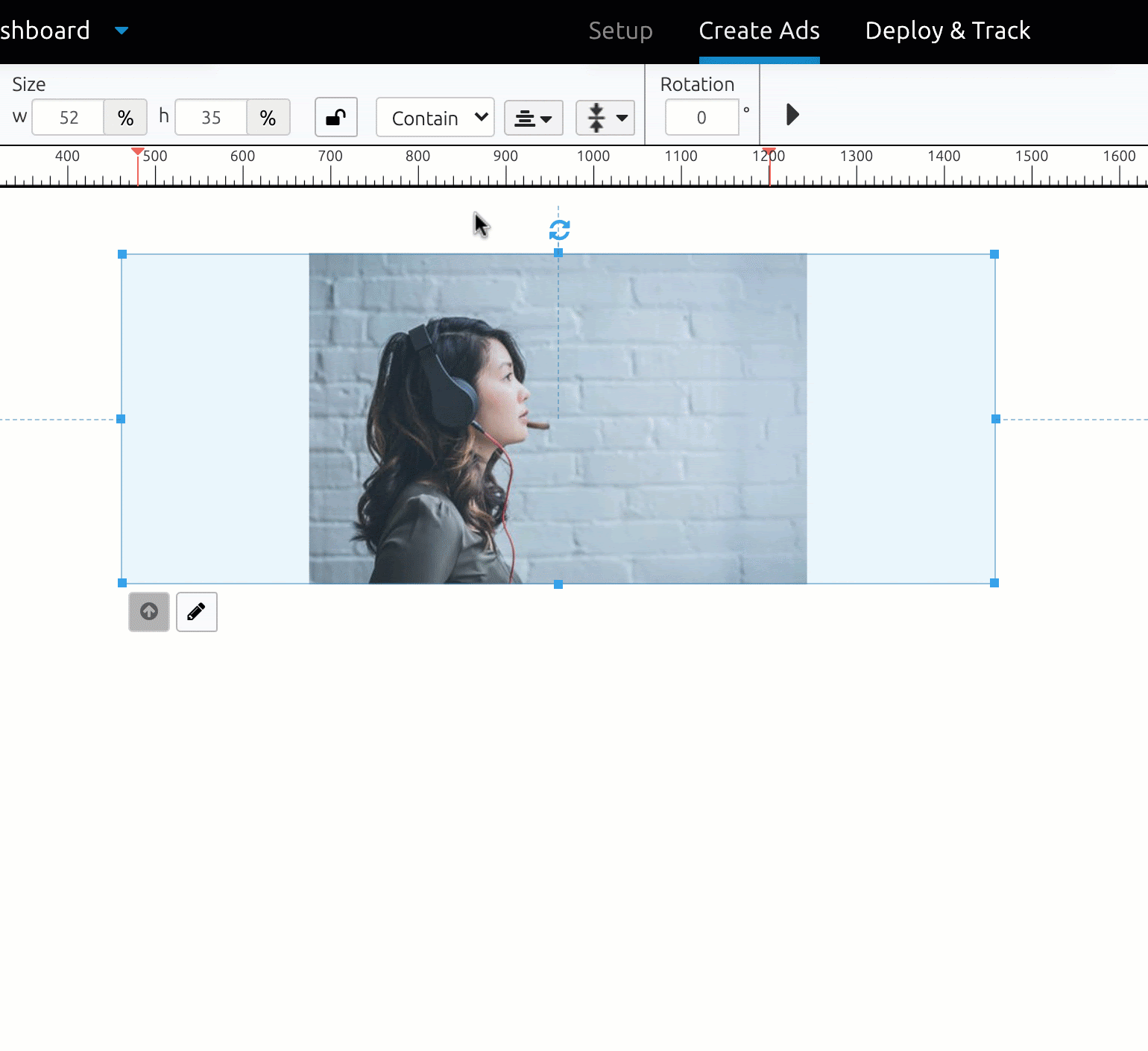
Task: Click the upload image icon button
Action: point(149,612)
